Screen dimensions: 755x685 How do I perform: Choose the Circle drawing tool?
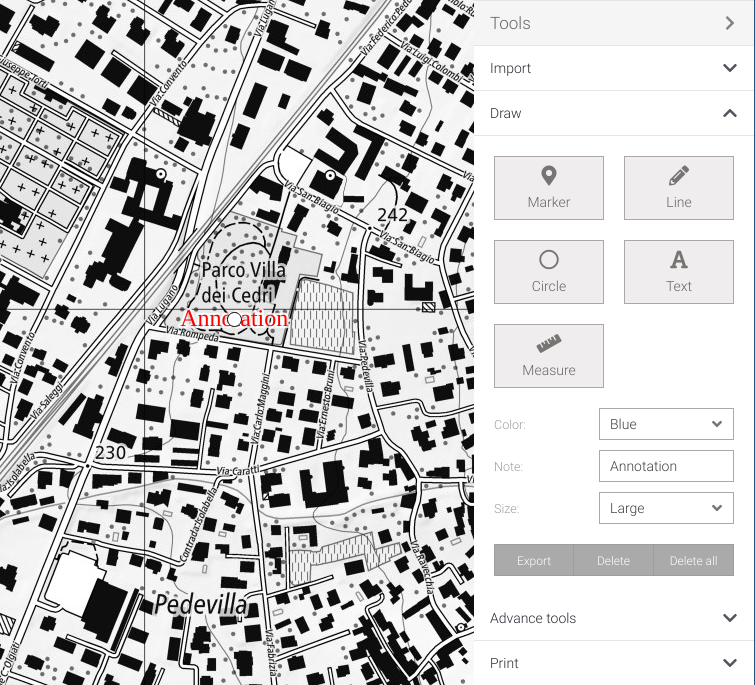[548, 272]
